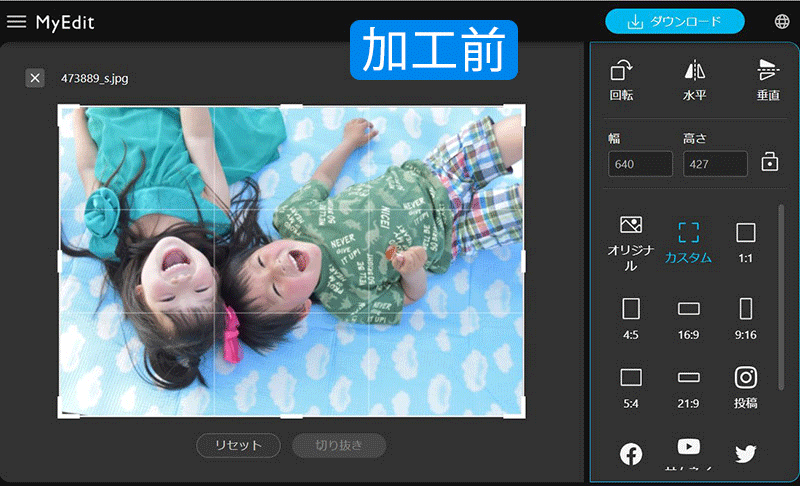
Task: Open the globe language selector
Action: pos(782,21)
